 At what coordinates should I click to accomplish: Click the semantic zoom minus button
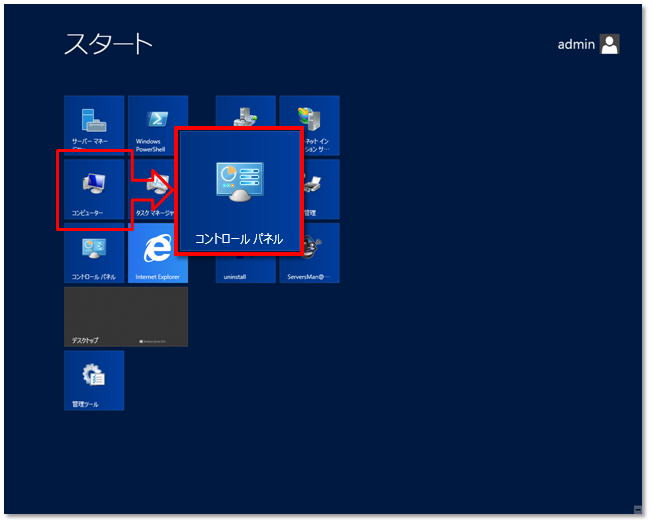[x=637, y=510]
